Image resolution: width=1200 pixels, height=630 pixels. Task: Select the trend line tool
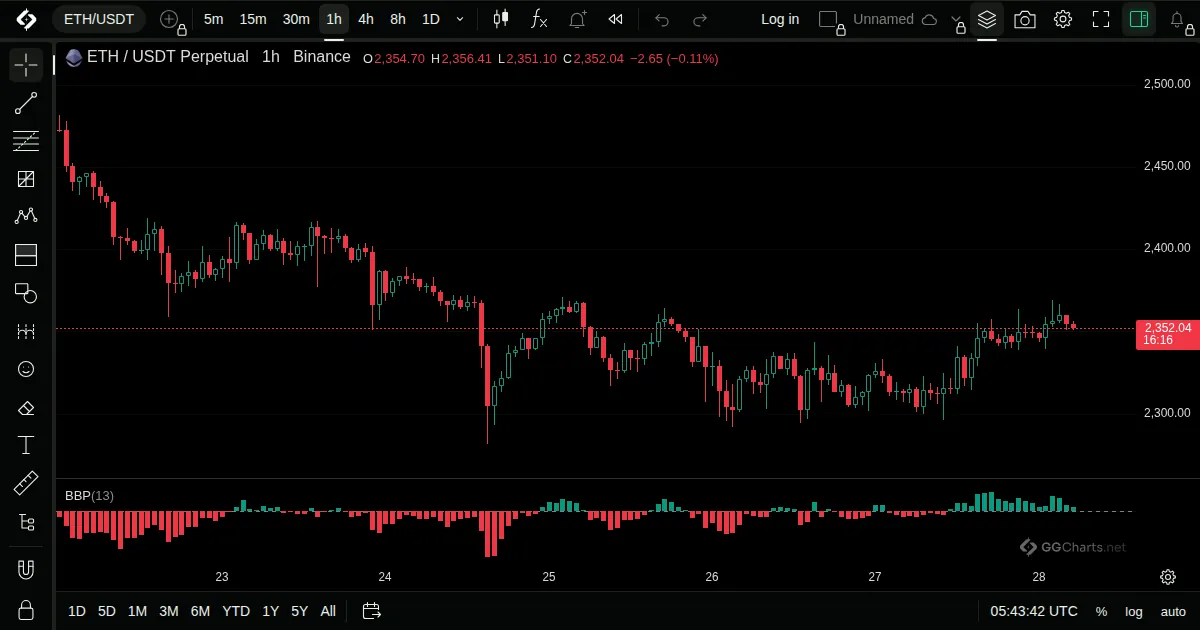[26, 103]
